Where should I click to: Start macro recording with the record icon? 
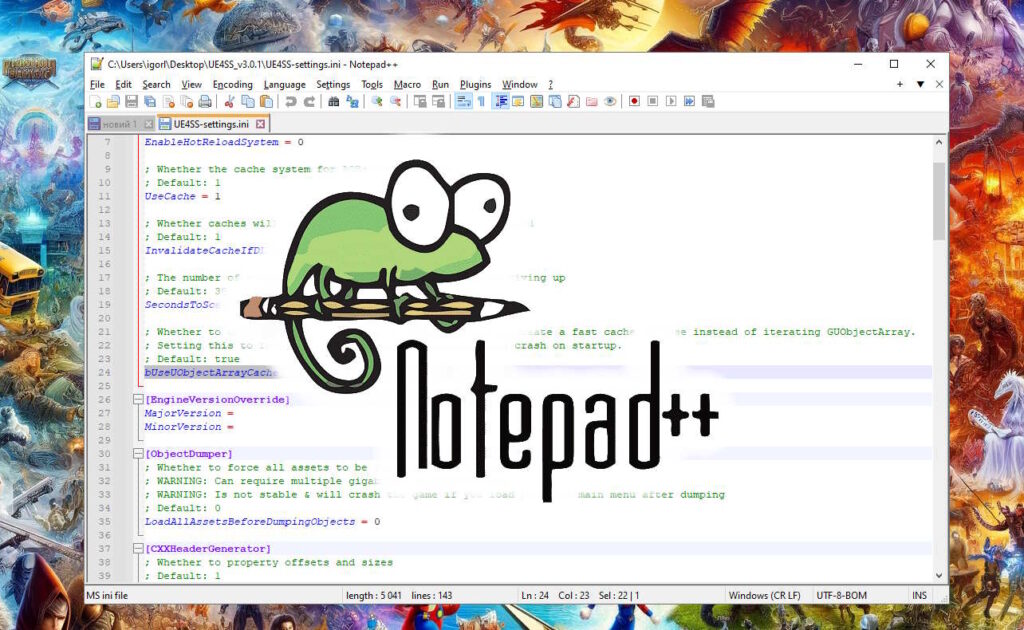point(634,101)
